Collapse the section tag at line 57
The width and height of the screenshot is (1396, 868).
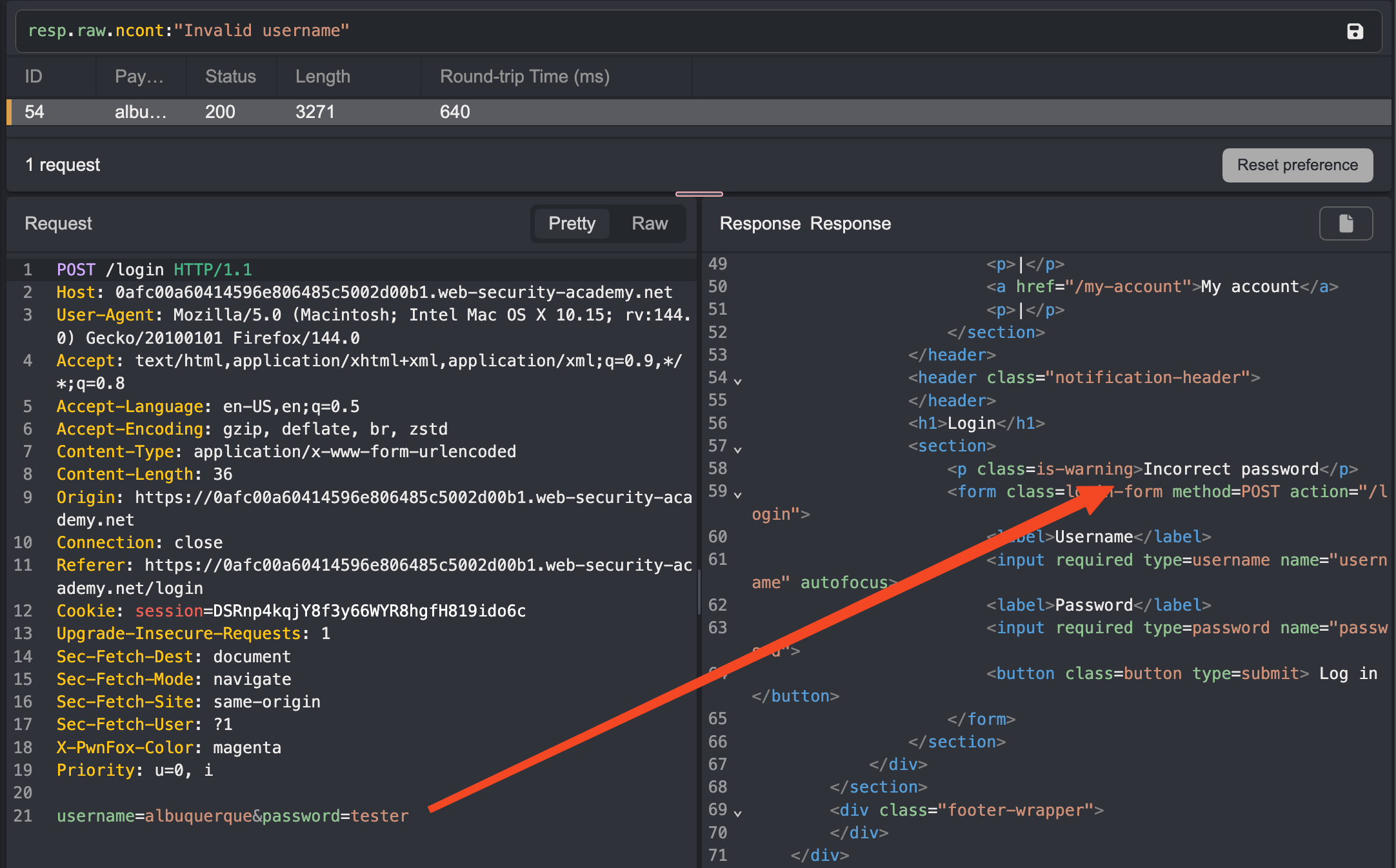[x=738, y=449]
